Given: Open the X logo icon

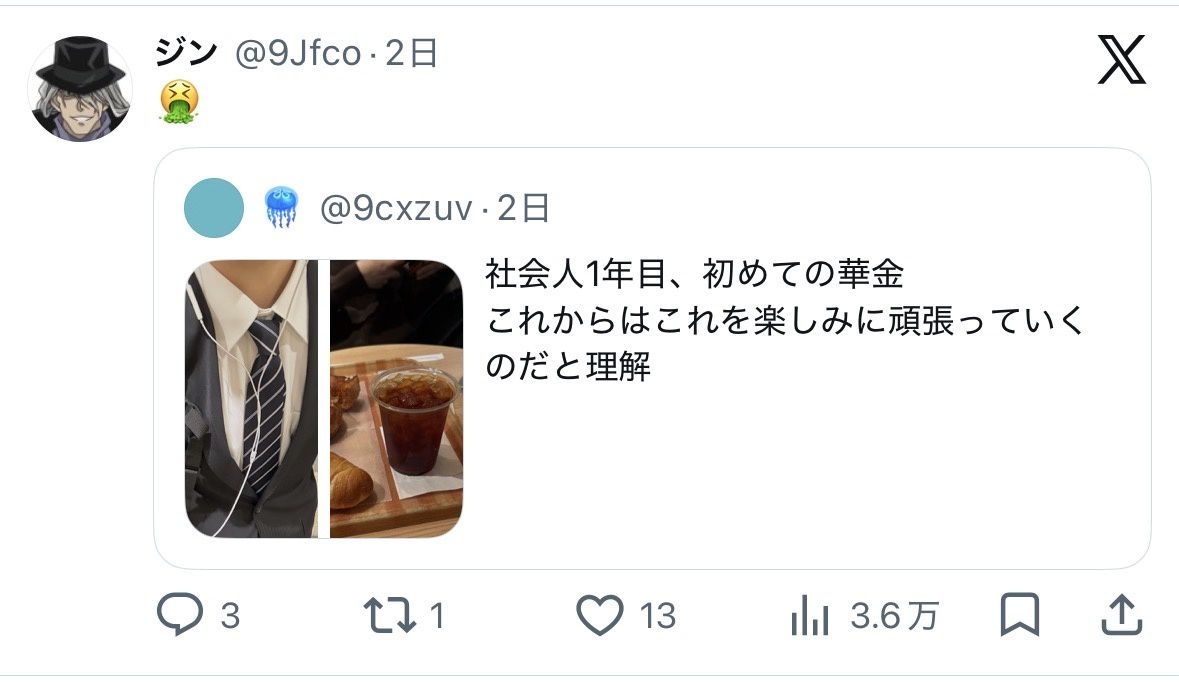Looking at the screenshot, I should [1121, 59].
